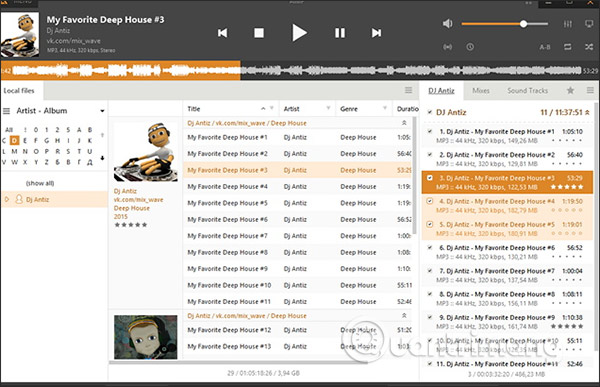Toggle the DJ Antiz playlist group checkbox
Viewport: 600px width, 387px height.
pyautogui.click(x=430, y=112)
